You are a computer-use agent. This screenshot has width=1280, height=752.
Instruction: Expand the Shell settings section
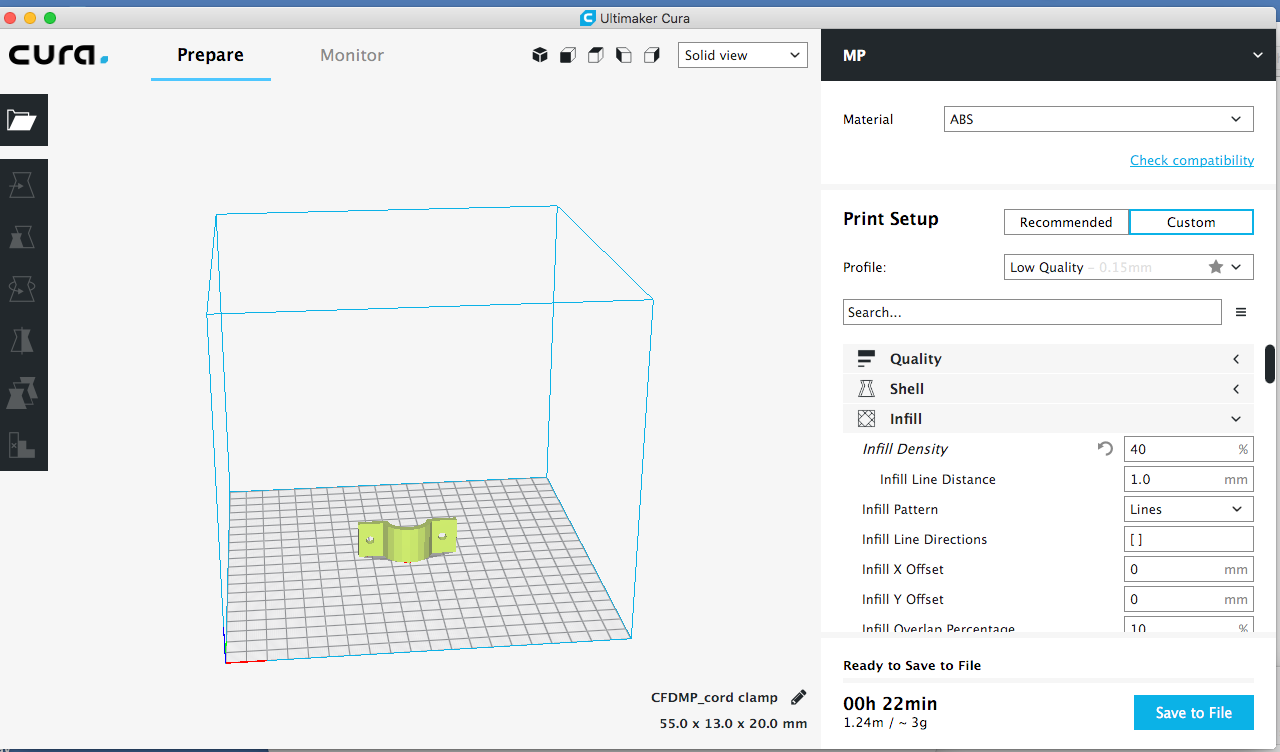click(x=1048, y=389)
